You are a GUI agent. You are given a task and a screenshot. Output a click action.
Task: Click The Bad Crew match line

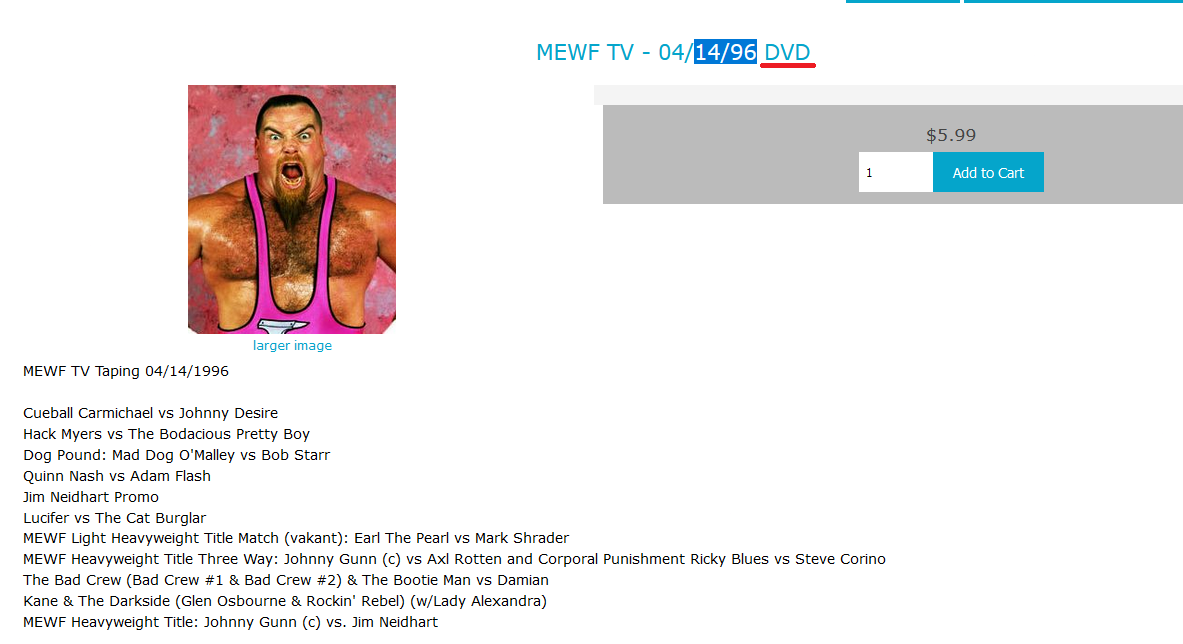tap(286, 581)
